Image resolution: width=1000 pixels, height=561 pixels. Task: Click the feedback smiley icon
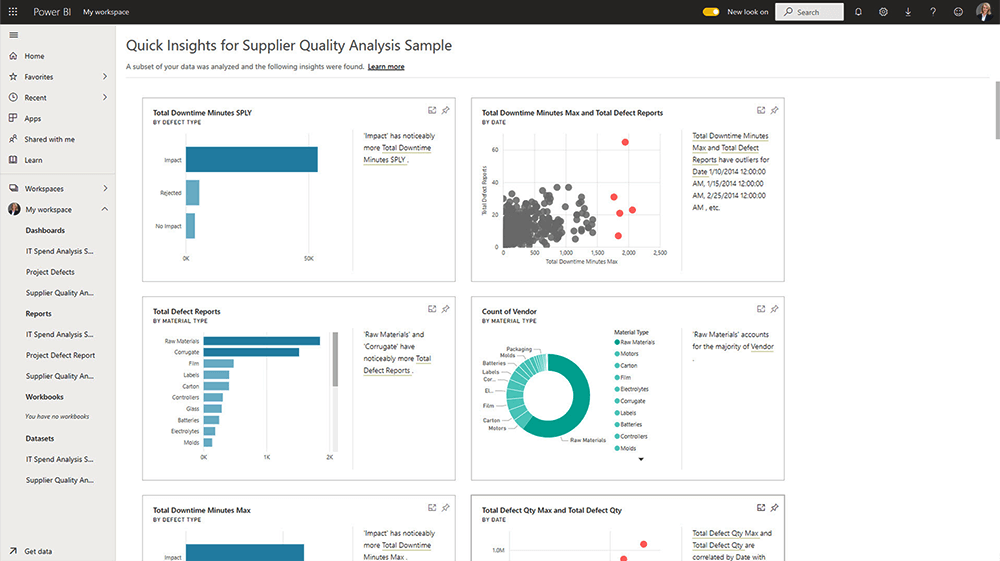click(958, 12)
